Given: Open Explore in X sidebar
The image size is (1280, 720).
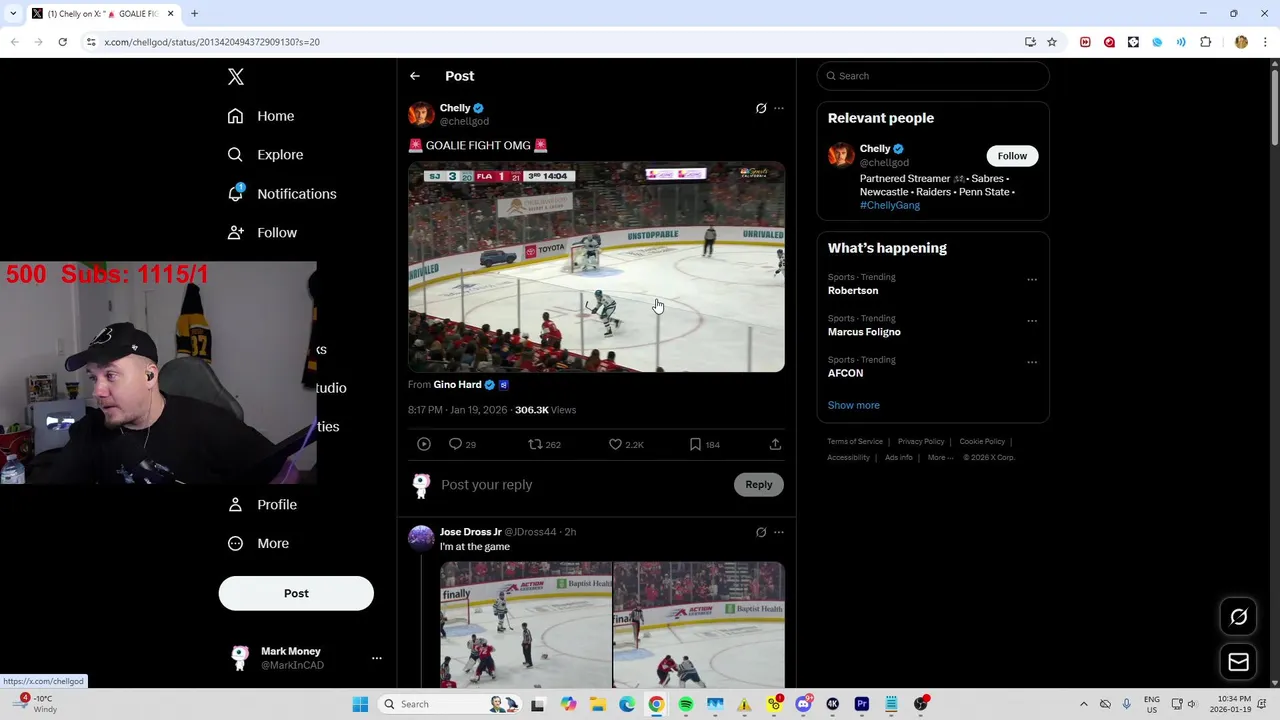Looking at the screenshot, I should click(265, 155).
